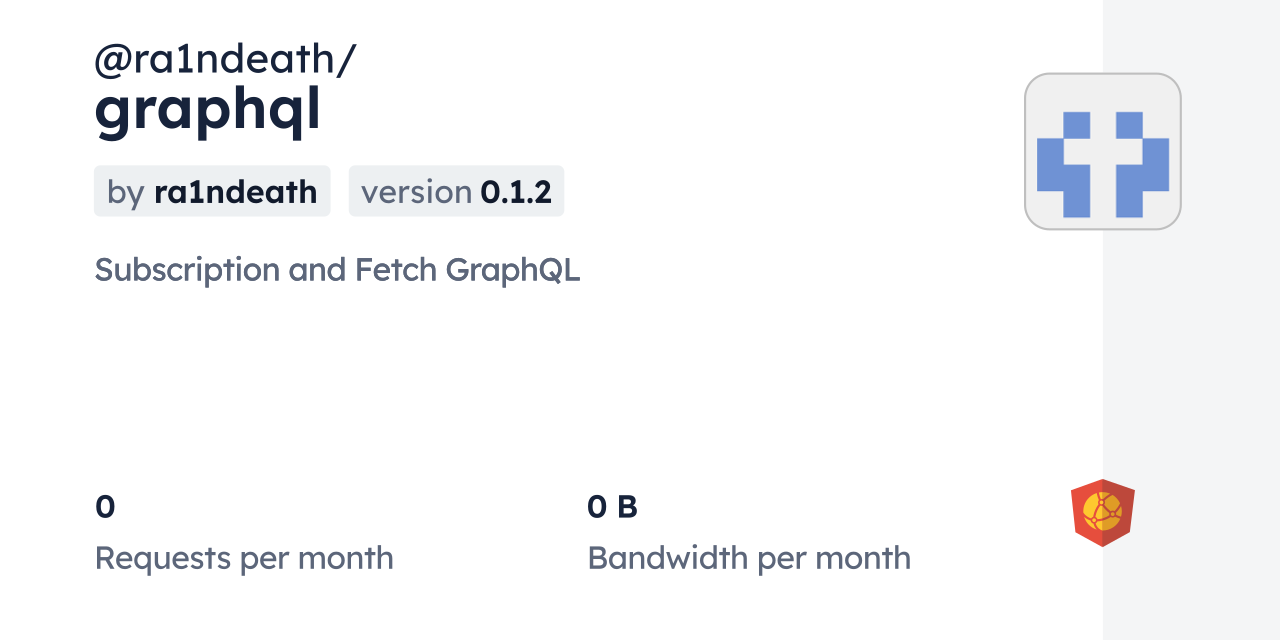Open the graphql package title
Screen dimensions: 1280x640
point(208,112)
